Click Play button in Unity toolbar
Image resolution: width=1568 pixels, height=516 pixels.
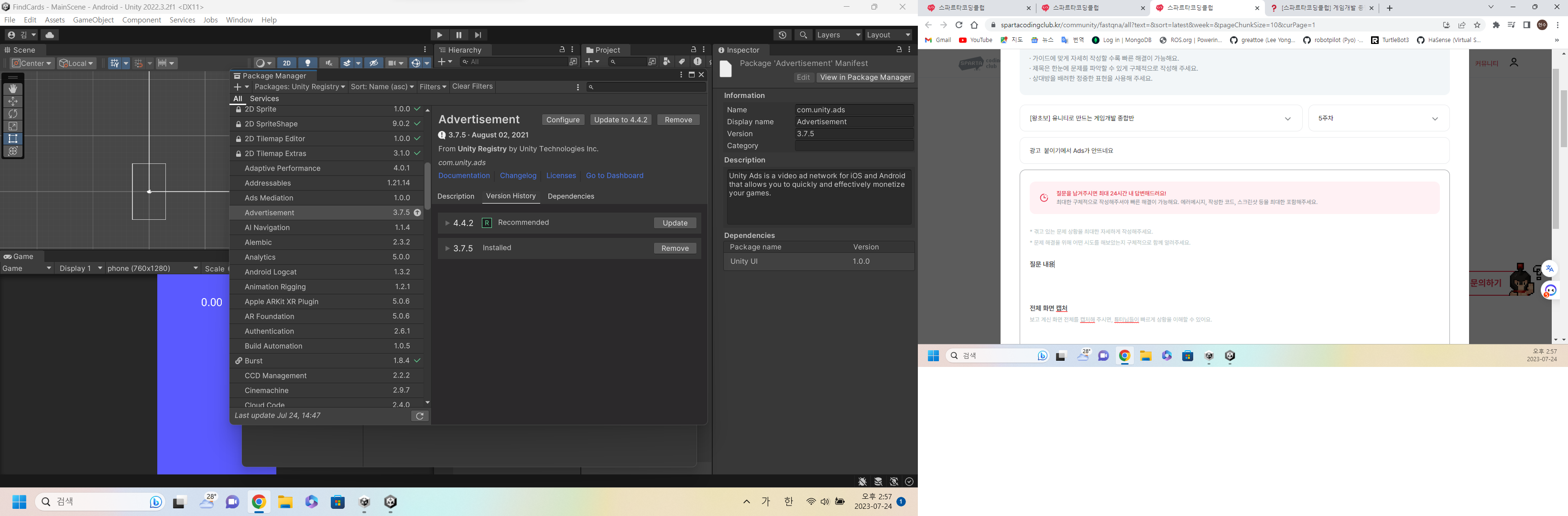point(439,35)
